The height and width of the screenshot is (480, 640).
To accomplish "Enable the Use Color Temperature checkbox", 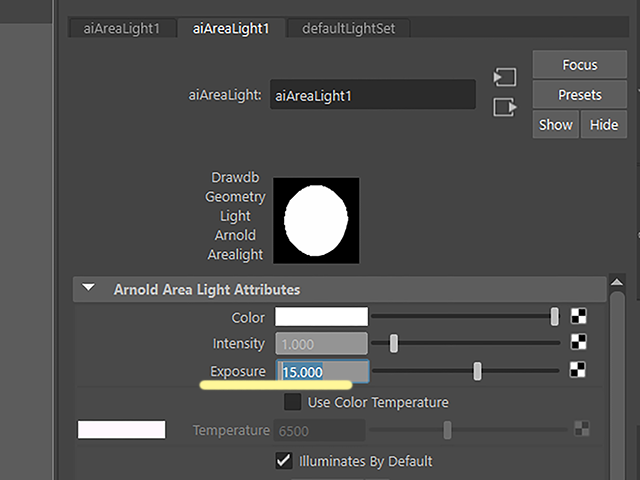I will tap(293, 402).
